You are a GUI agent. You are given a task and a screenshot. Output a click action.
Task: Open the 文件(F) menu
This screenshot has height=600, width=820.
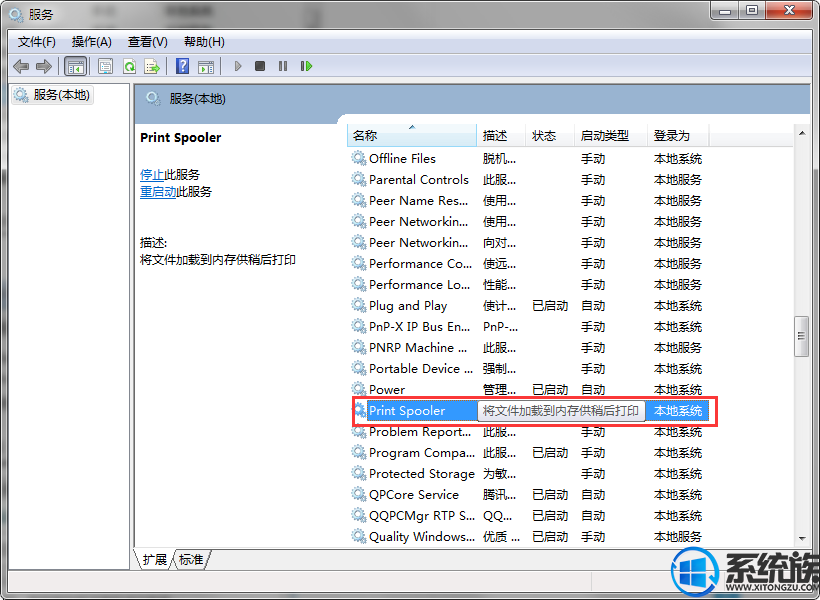point(37,42)
